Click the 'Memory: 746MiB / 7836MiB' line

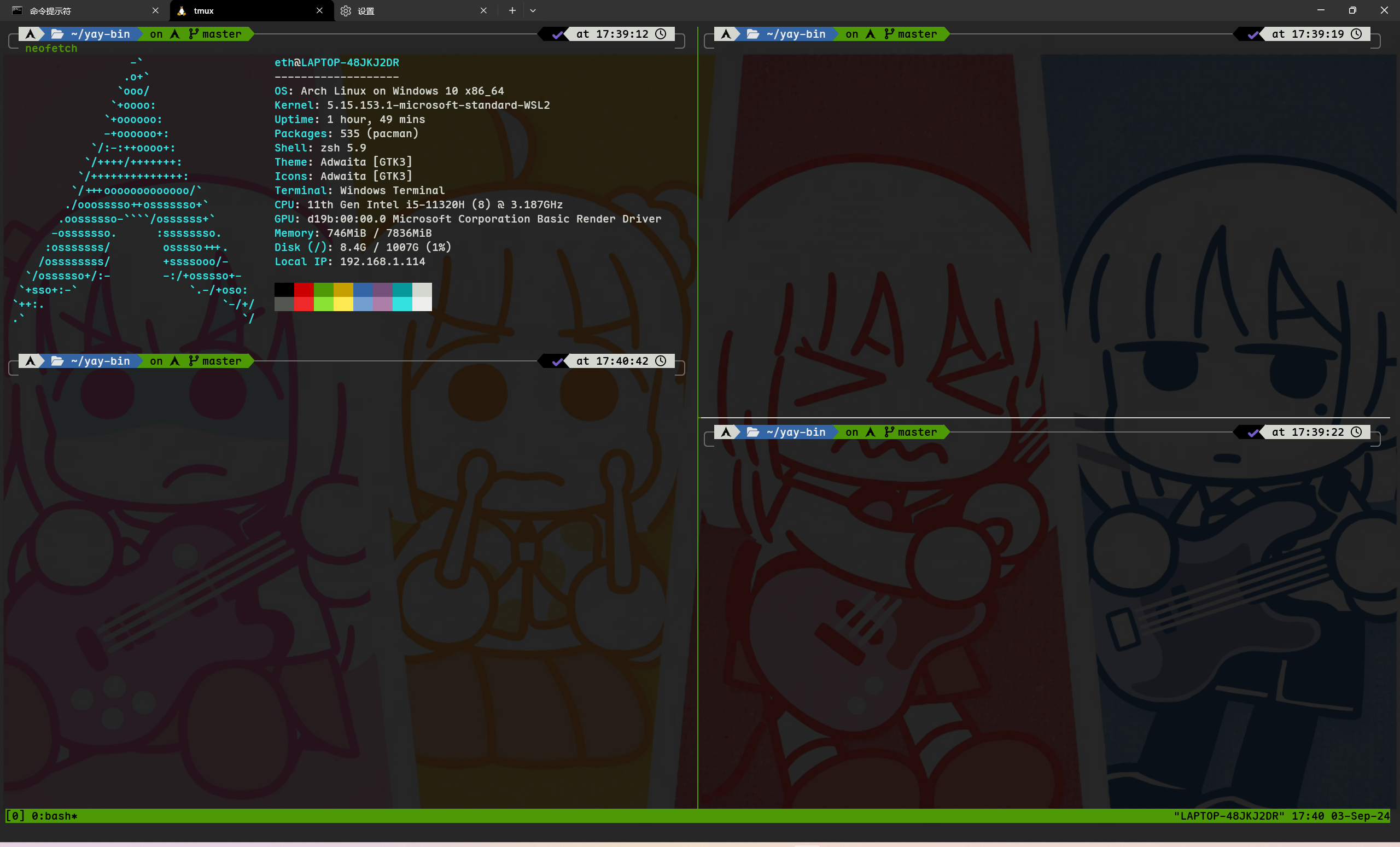click(353, 233)
